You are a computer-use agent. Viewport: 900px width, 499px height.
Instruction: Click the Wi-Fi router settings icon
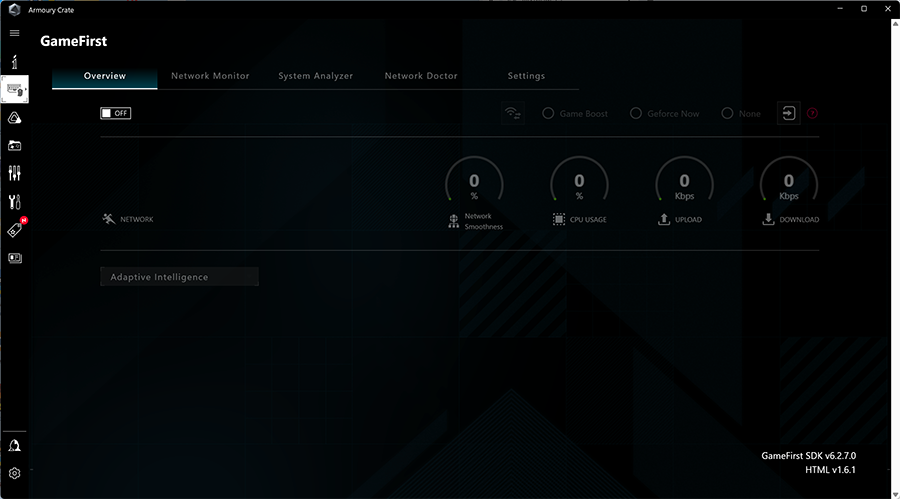[513, 113]
